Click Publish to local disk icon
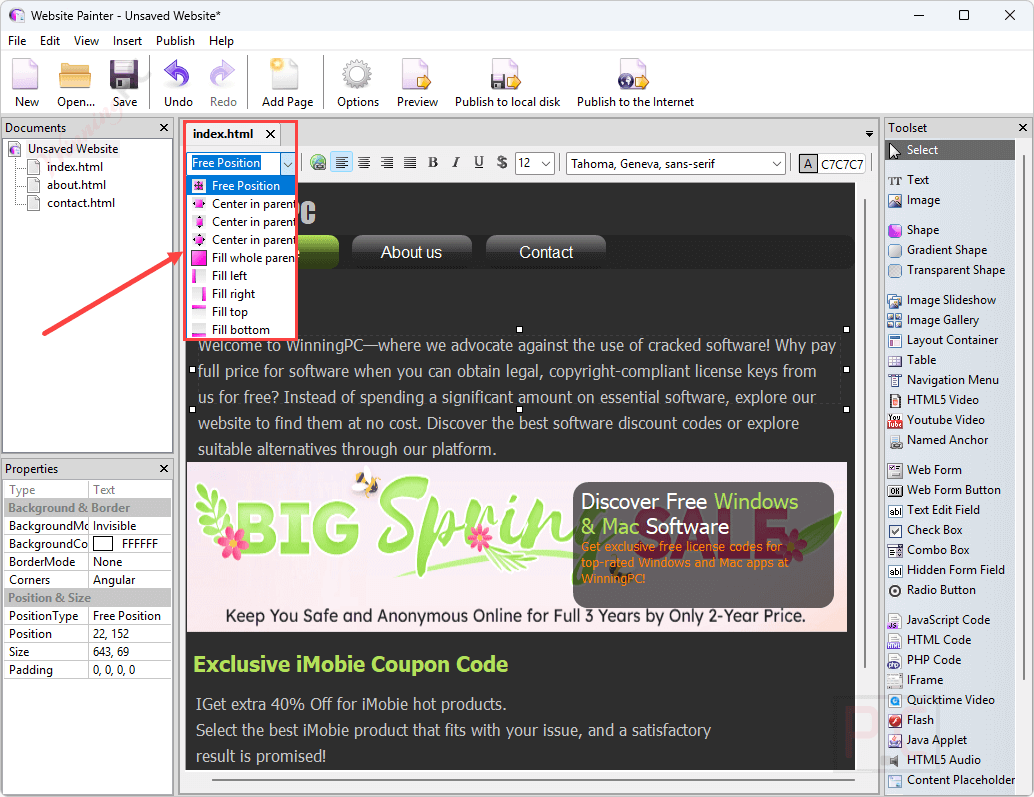The width and height of the screenshot is (1034, 797). point(507,82)
